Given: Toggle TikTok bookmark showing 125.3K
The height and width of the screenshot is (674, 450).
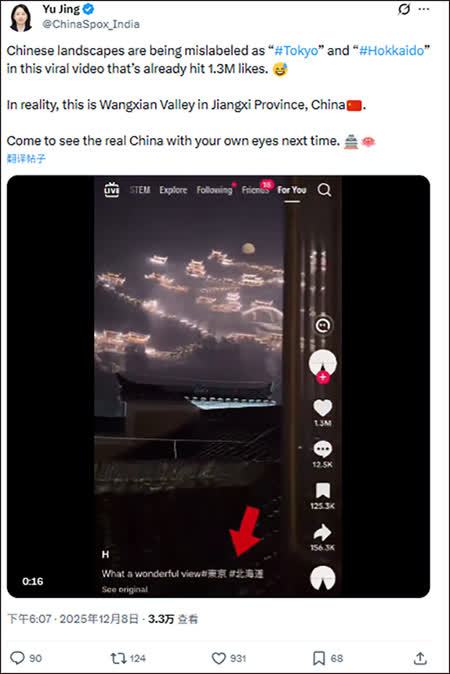Looking at the screenshot, I should pyautogui.click(x=322, y=491).
